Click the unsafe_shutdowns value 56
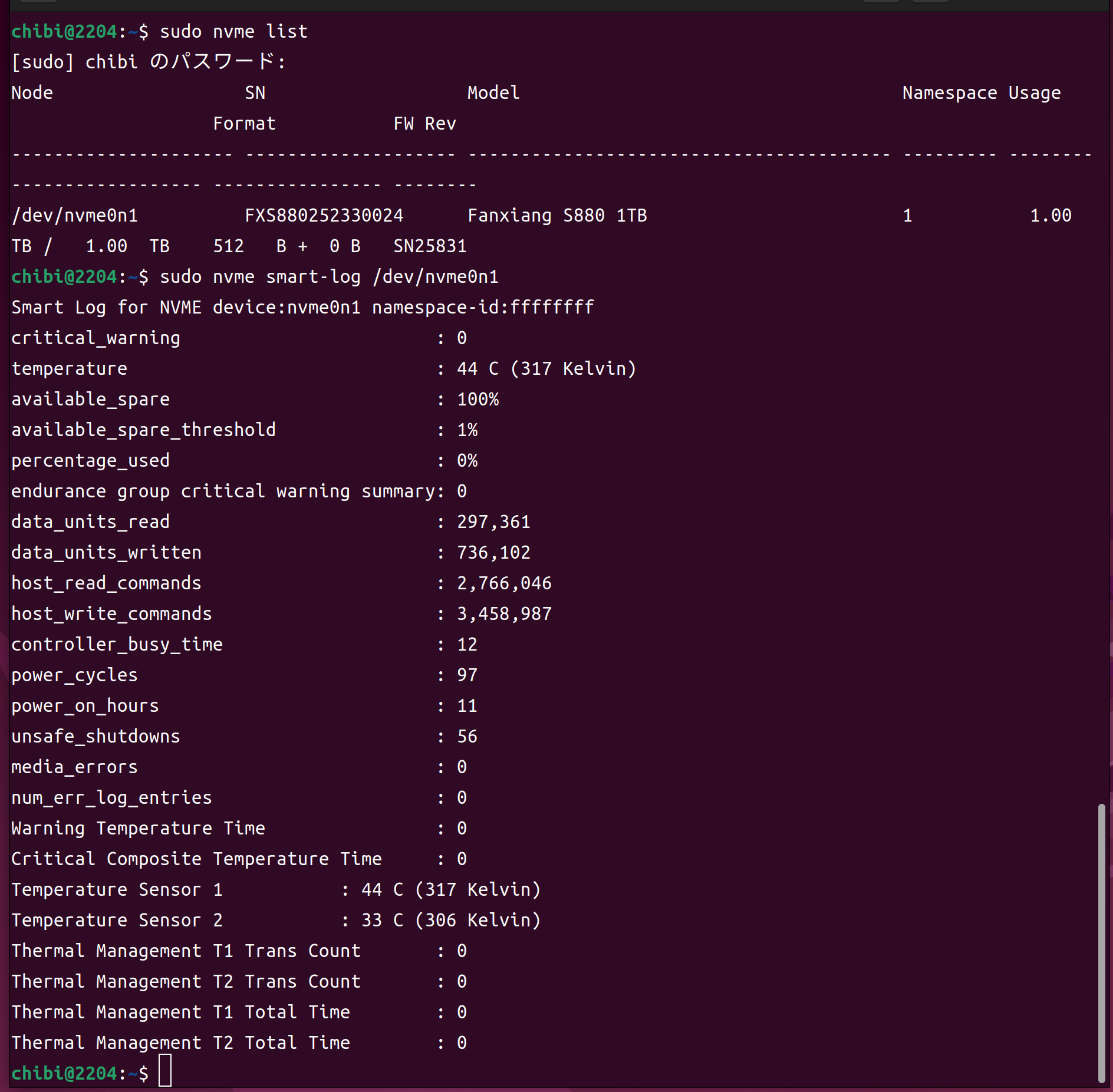 coord(467,736)
